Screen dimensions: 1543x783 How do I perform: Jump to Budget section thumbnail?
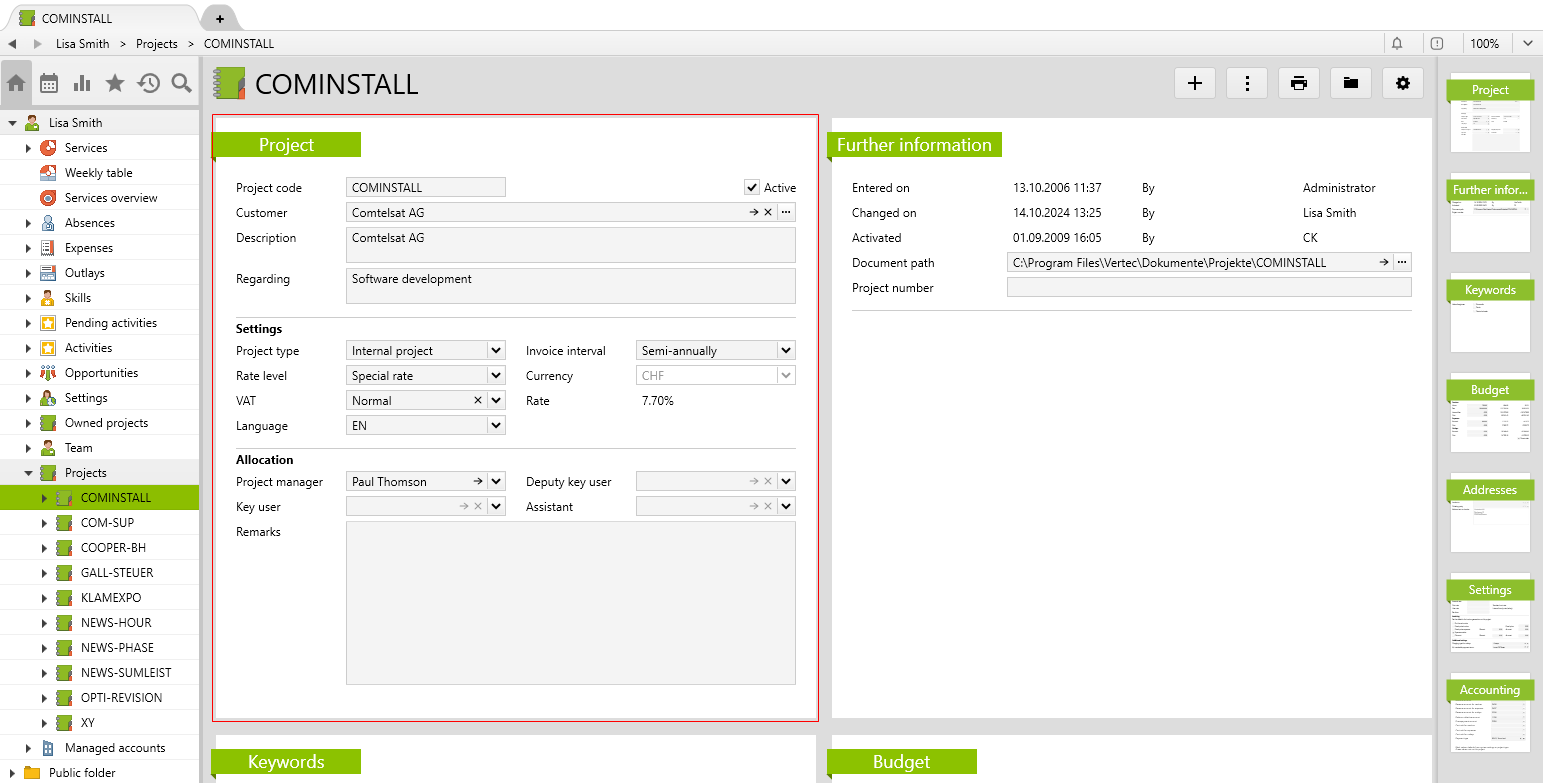coord(1490,412)
